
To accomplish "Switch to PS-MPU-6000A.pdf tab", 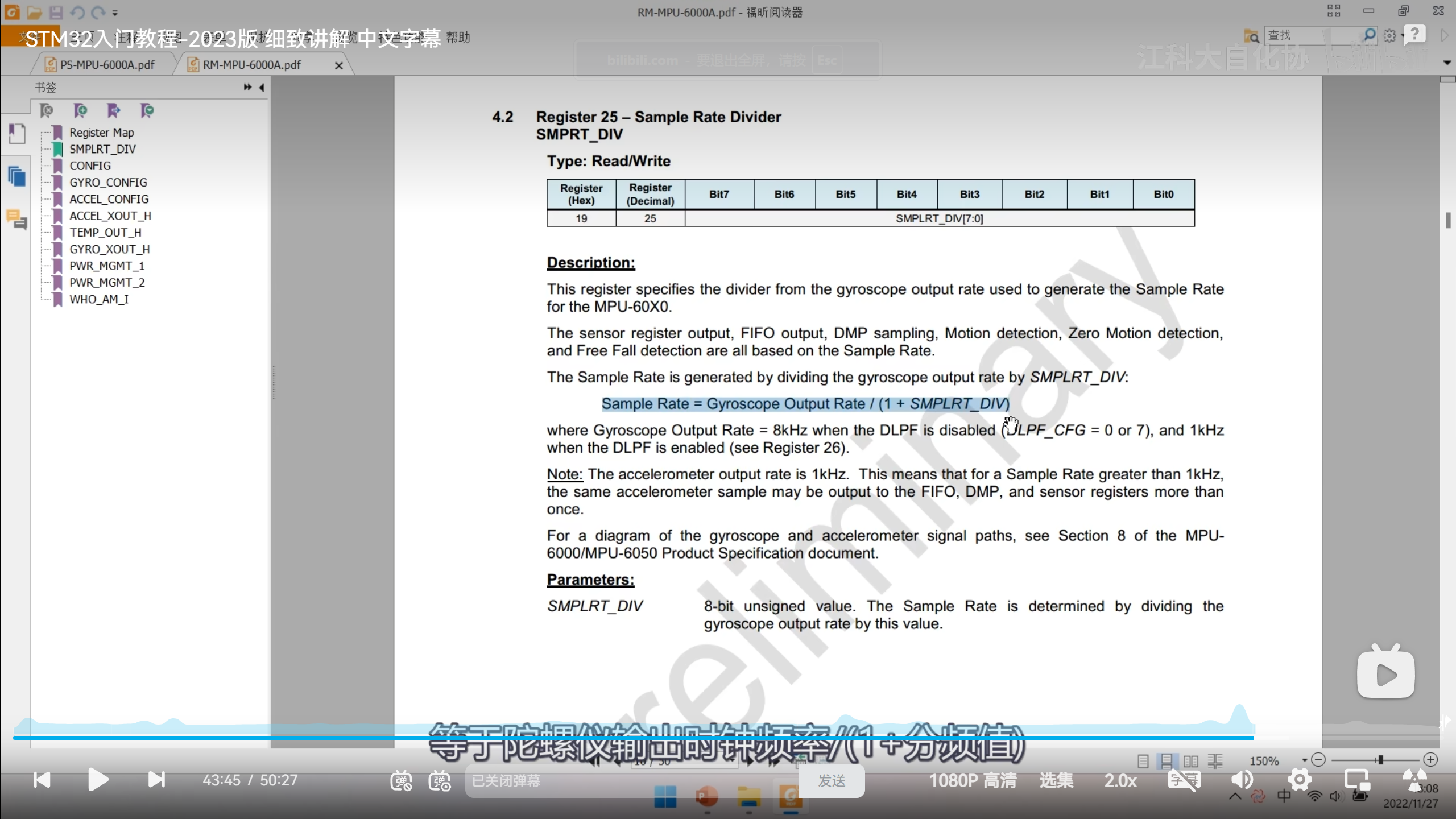I will (107, 65).
